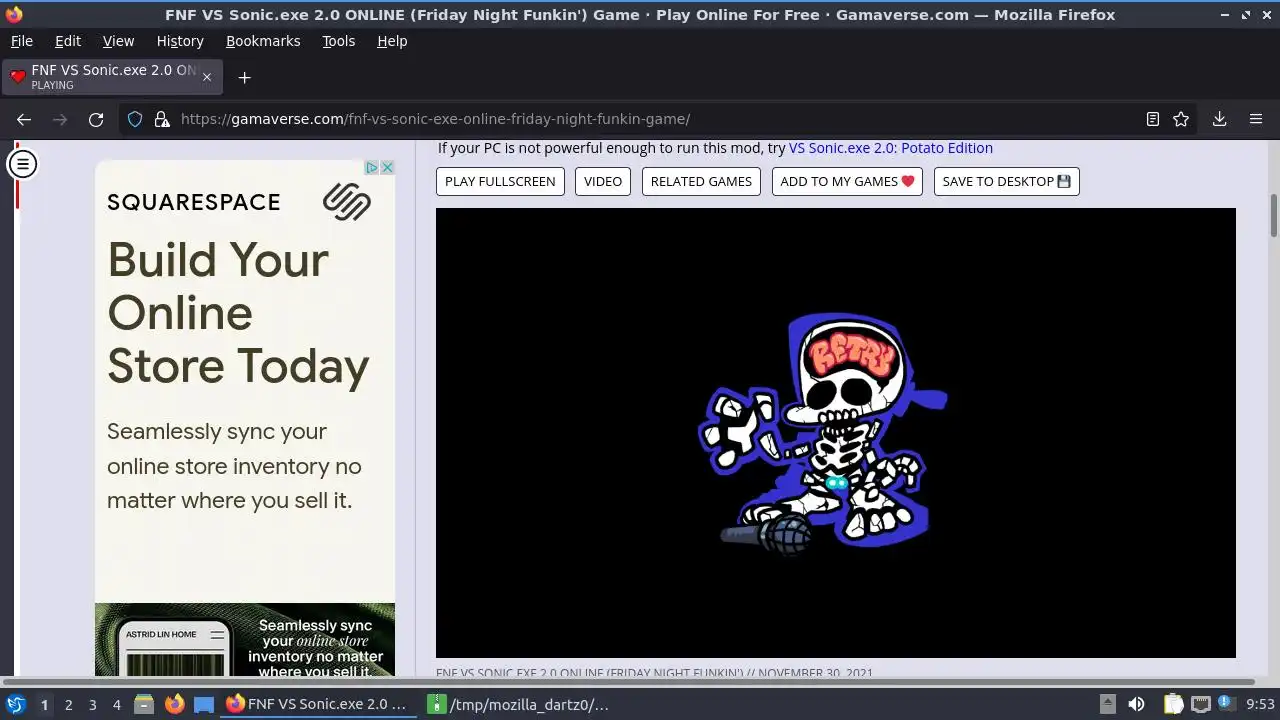Image resolution: width=1280 pixels, height=720 pixels.
Task: Open the Bookmarks menu
Action: pyautogui.click(x=263, y=41)
